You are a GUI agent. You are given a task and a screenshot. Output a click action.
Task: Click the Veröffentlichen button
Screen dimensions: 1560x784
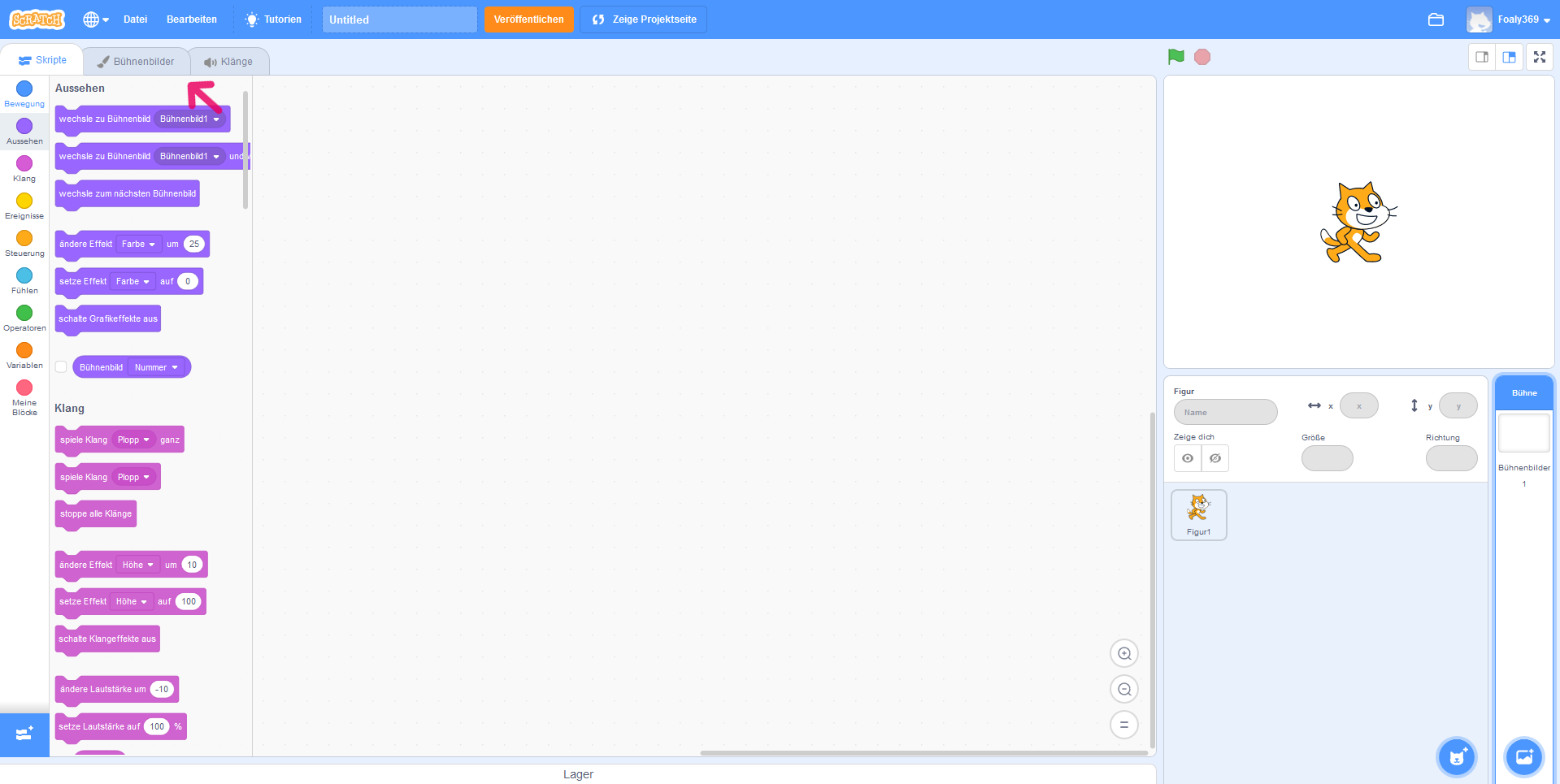(528, 19)
